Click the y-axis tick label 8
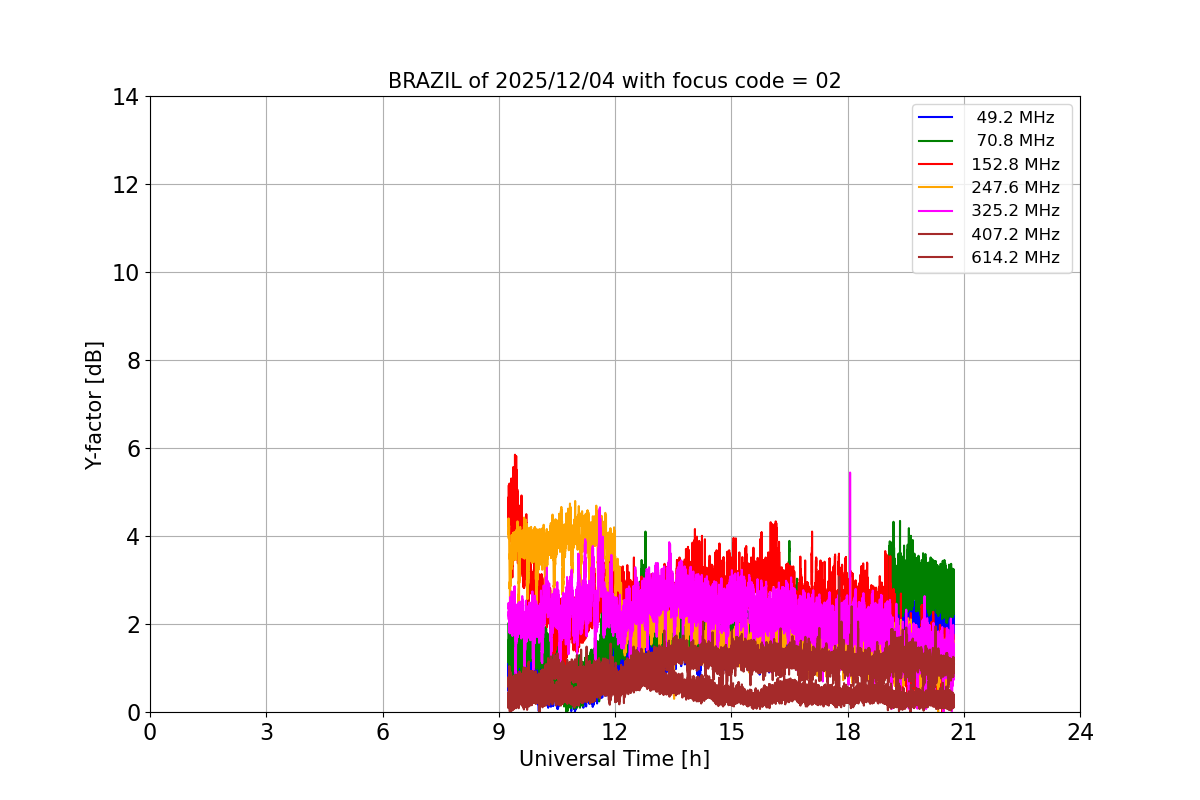The width and height of the screenshot is (1200, 800). point(132,361)
